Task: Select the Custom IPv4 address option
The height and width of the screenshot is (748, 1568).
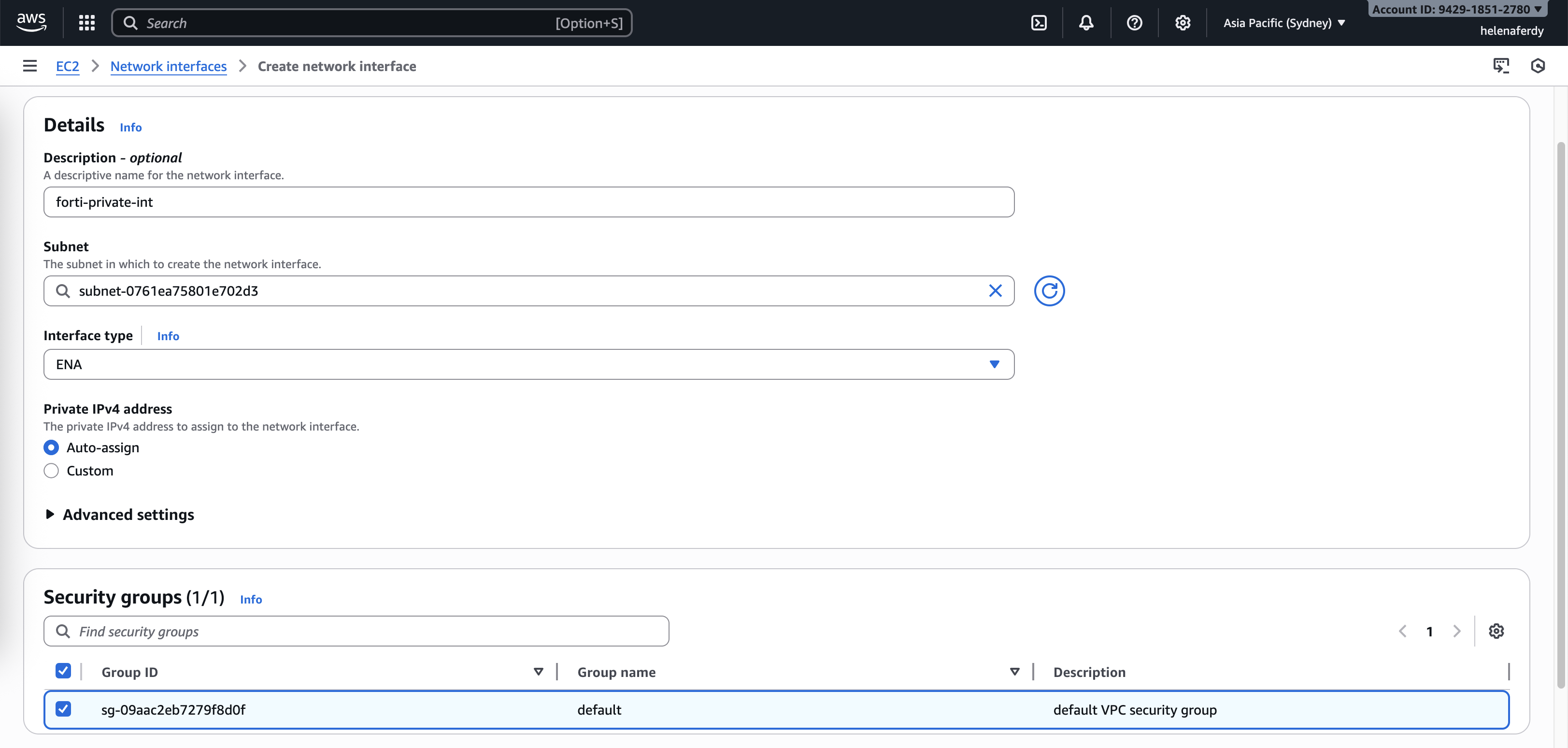Action: [x=51, y=471]
